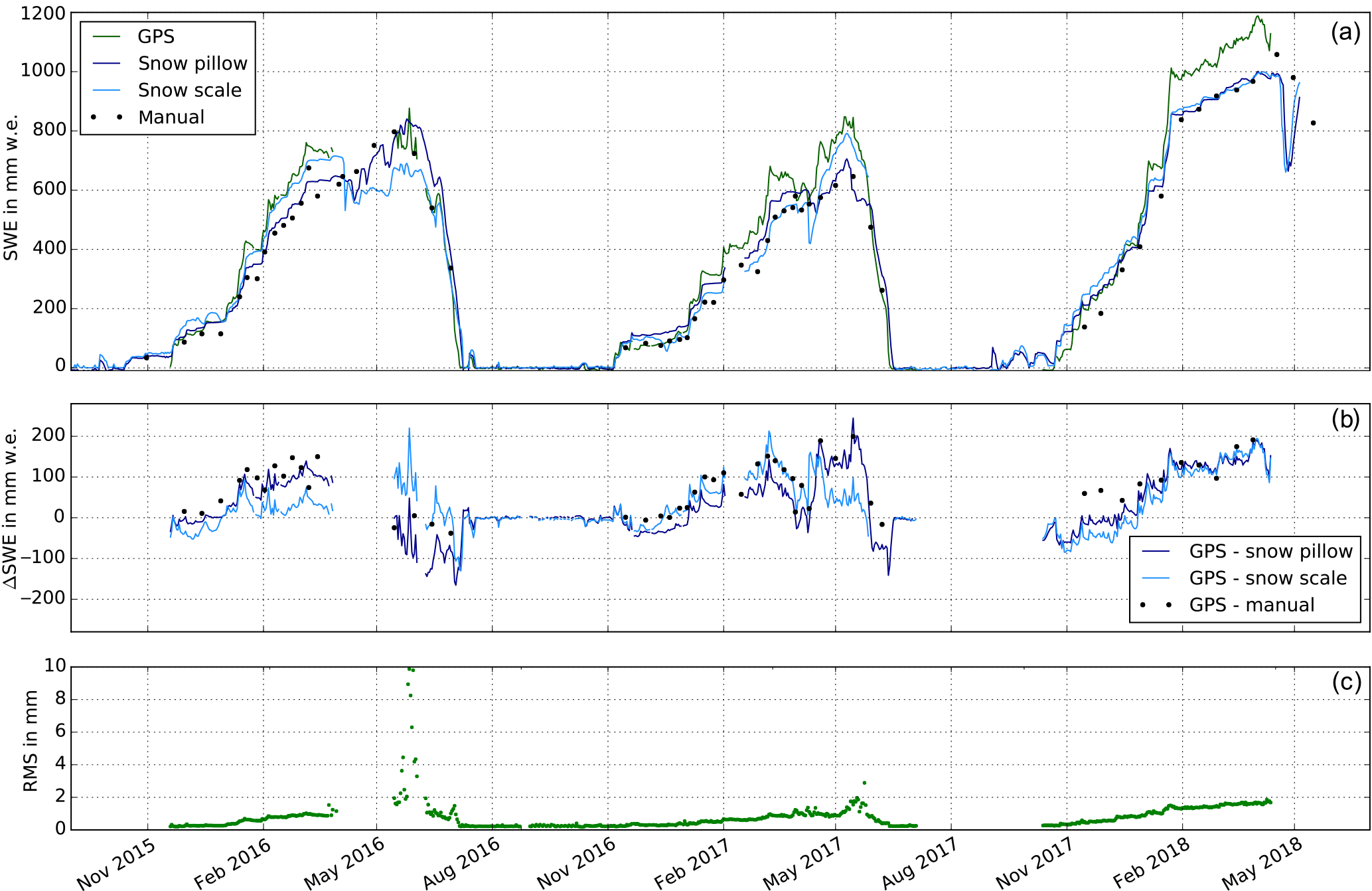
Task: Click the 'Nov 2015' x-axis tick label
Action: 117,863
